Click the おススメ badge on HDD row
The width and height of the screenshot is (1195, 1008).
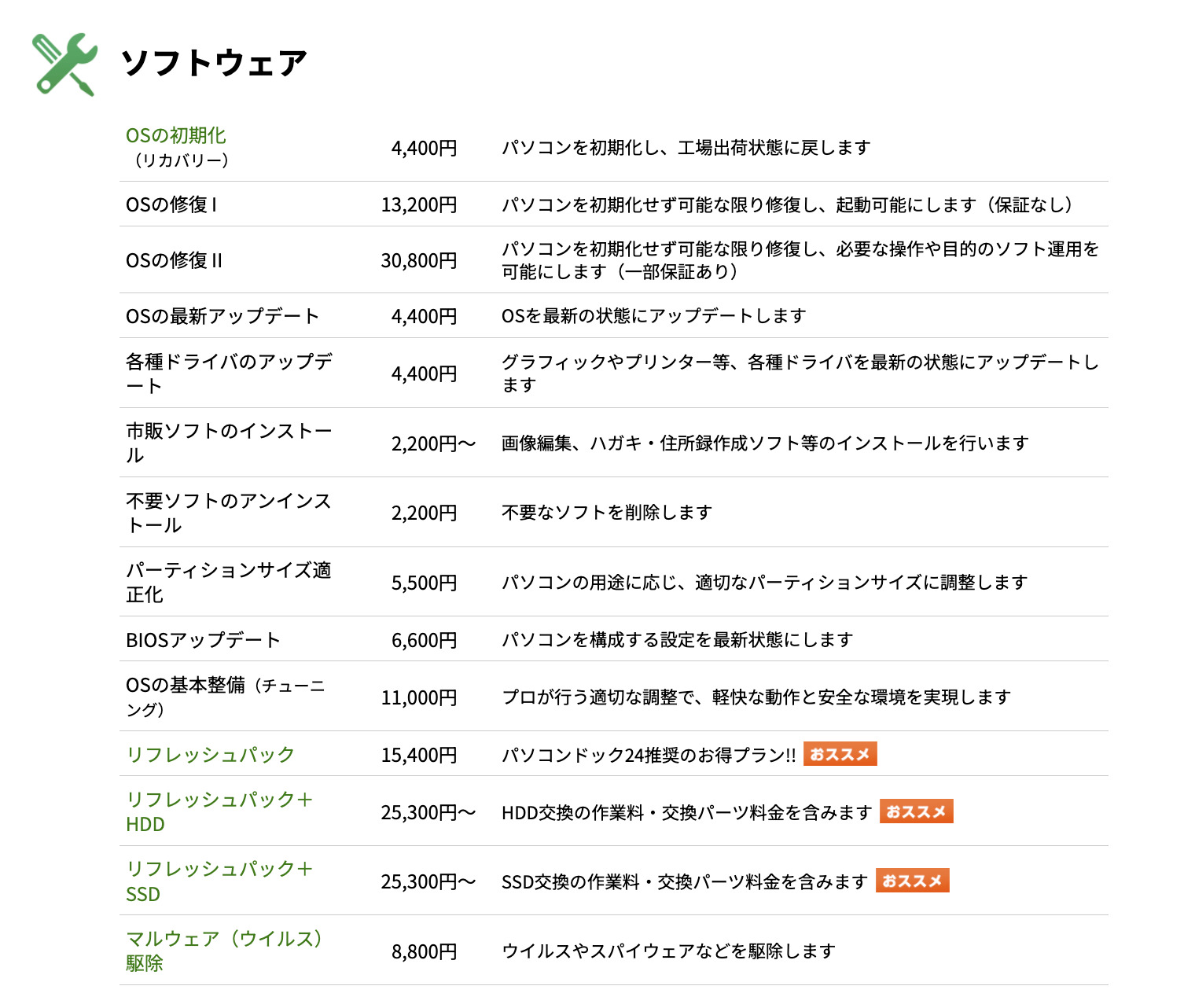click(916, 811)
